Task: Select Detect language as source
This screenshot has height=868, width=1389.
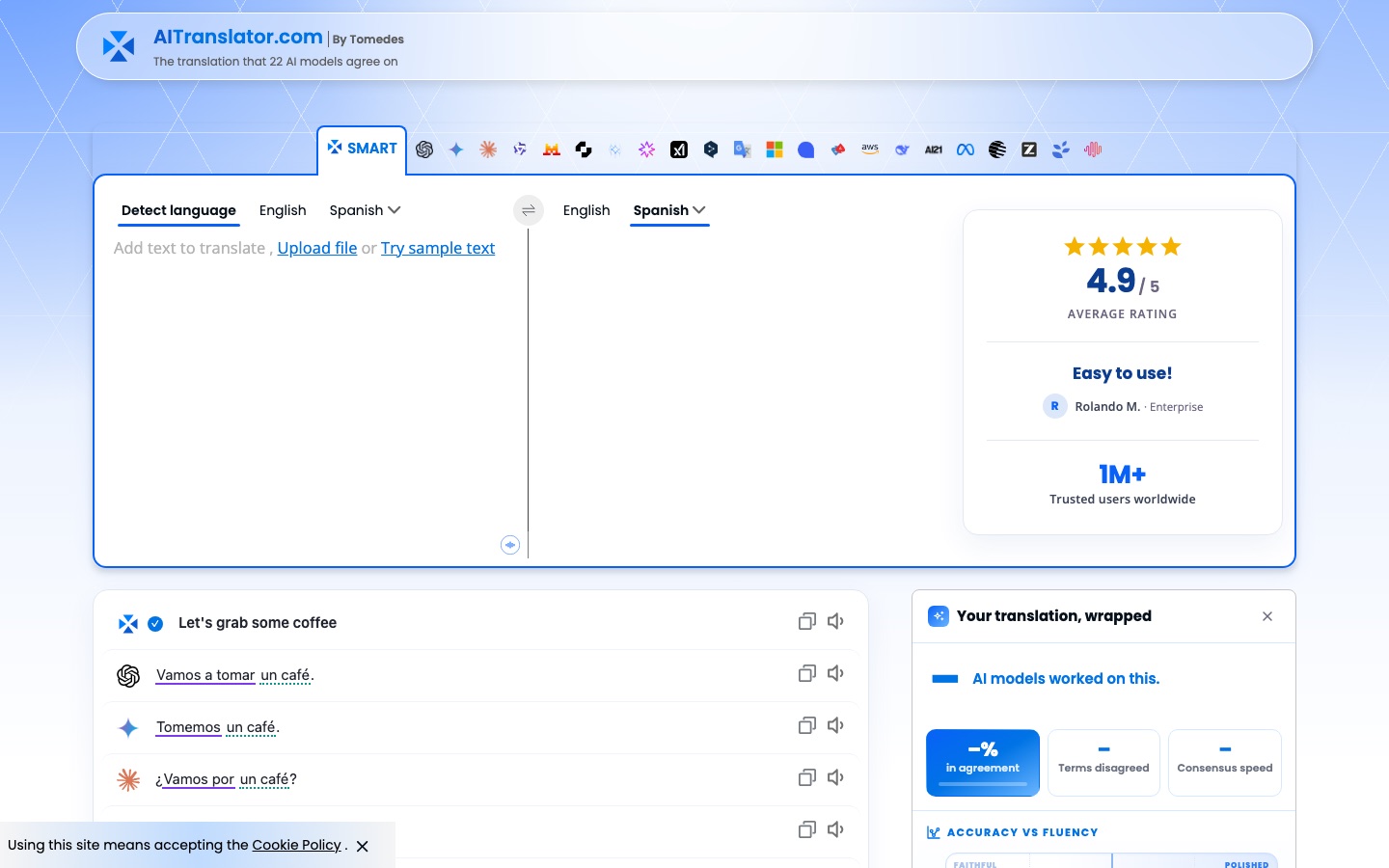Action: [178, 210]
